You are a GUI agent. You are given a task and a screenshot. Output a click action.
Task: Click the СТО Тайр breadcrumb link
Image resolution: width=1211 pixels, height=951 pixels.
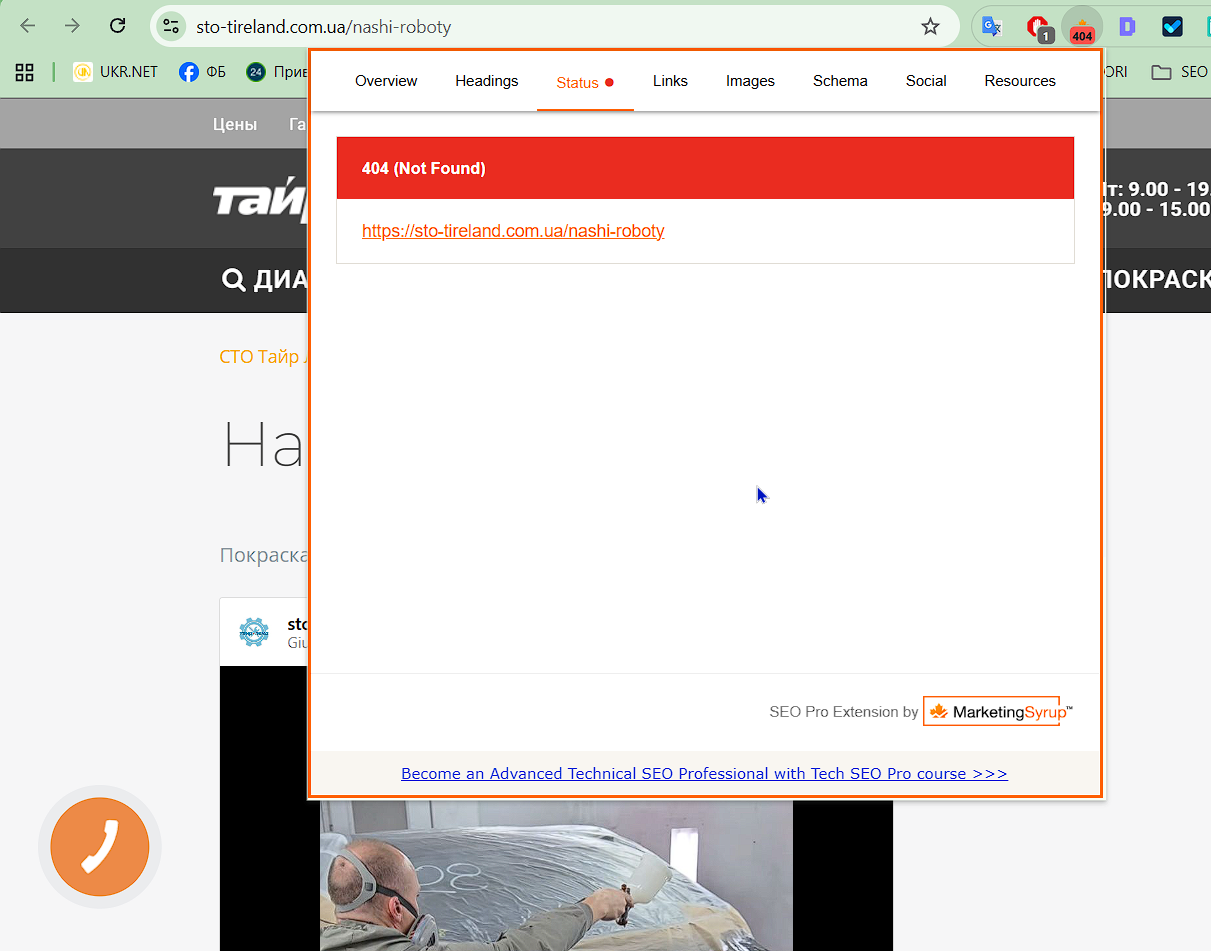tap(262, 357)
